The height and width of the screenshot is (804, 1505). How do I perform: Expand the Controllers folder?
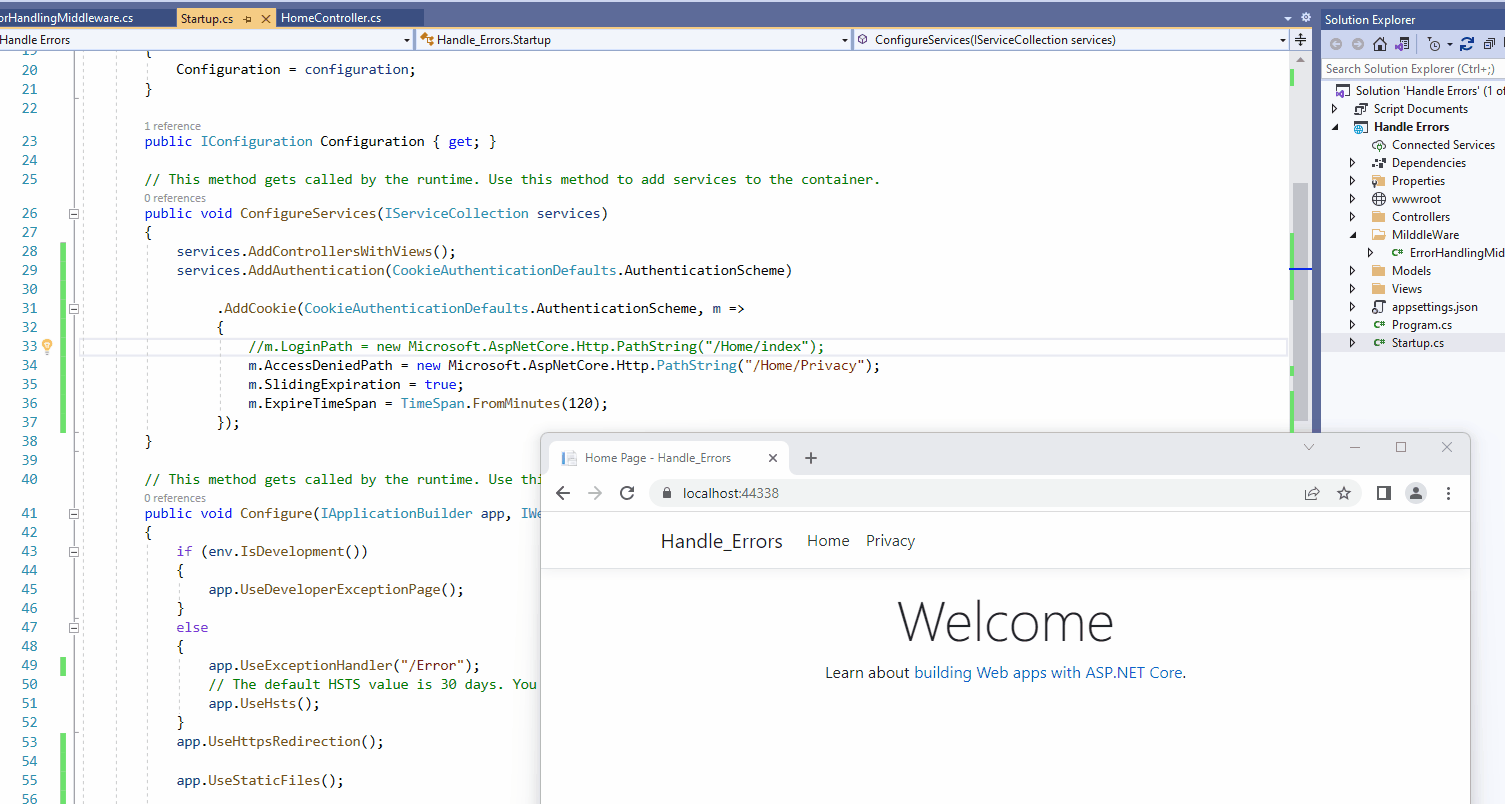point(1353,217)
